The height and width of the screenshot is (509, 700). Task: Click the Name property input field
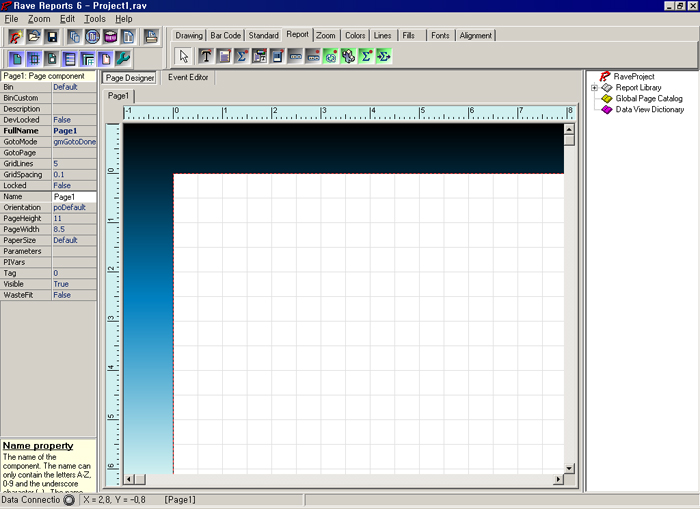pyautogui.click(x=74, y=197)
